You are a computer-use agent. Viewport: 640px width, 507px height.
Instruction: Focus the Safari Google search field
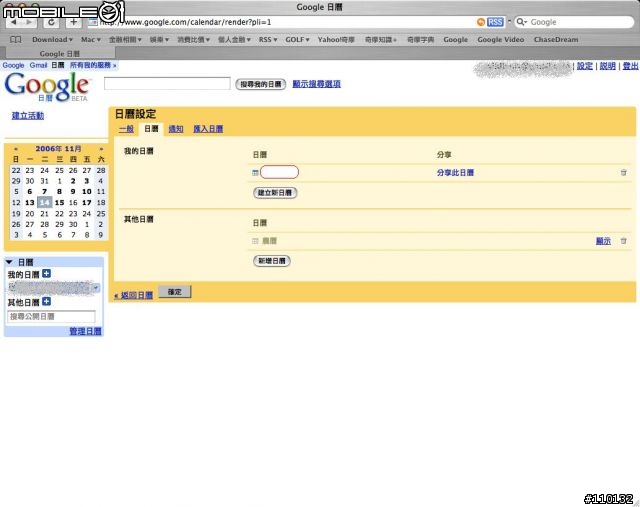573,22
